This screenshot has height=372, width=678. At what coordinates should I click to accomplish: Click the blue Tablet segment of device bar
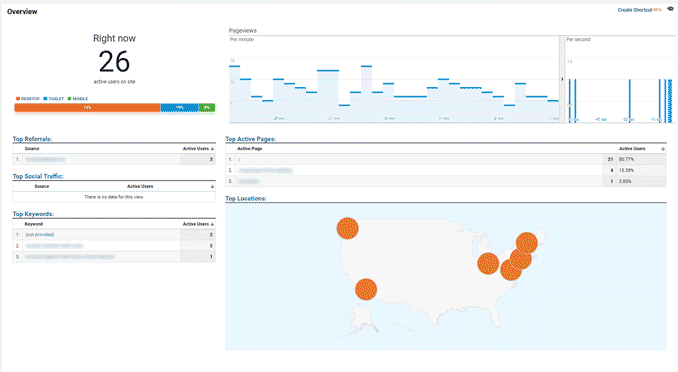click(179, 107)
